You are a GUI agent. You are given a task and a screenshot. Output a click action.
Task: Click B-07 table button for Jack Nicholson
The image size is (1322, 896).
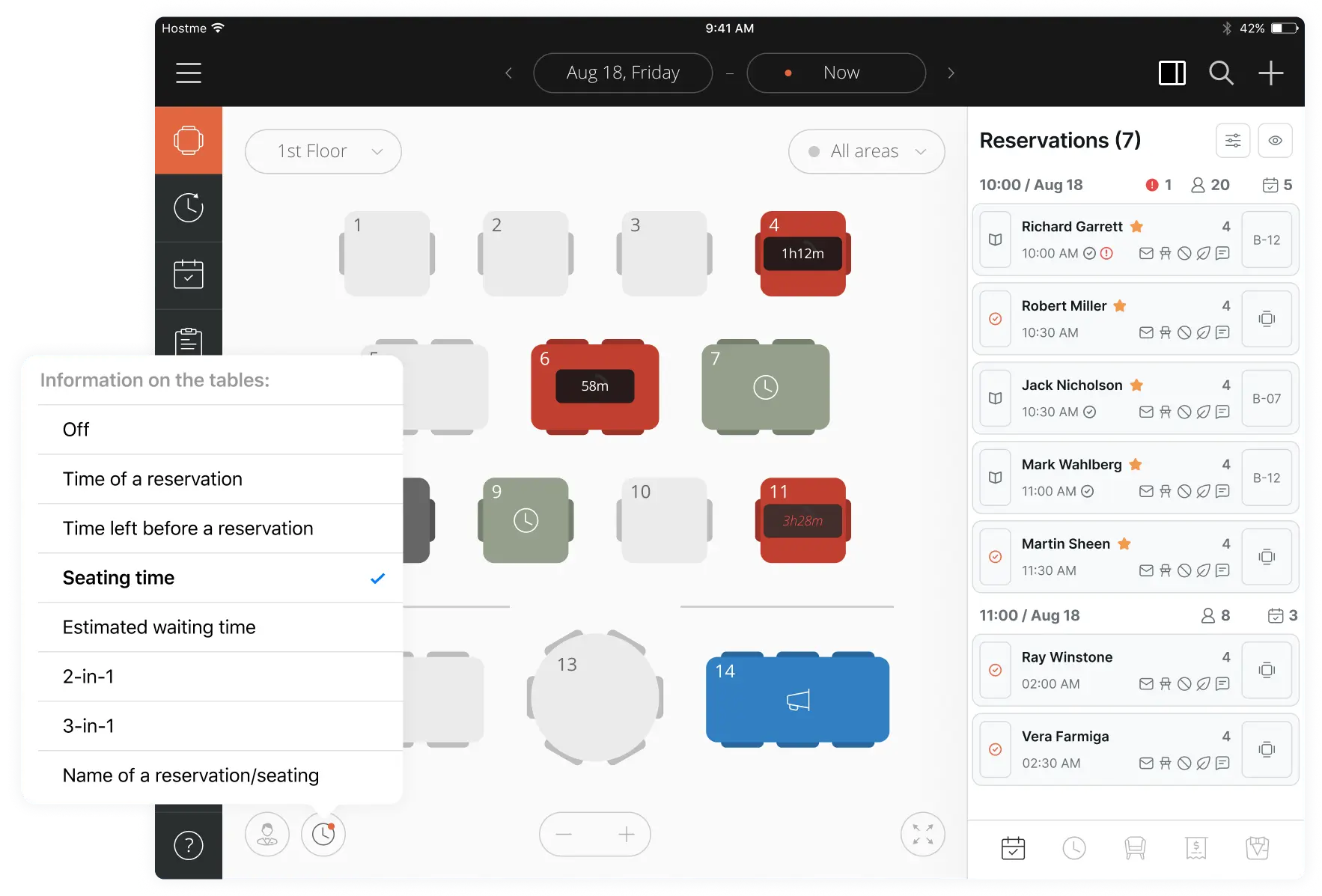click(1267, 398)
